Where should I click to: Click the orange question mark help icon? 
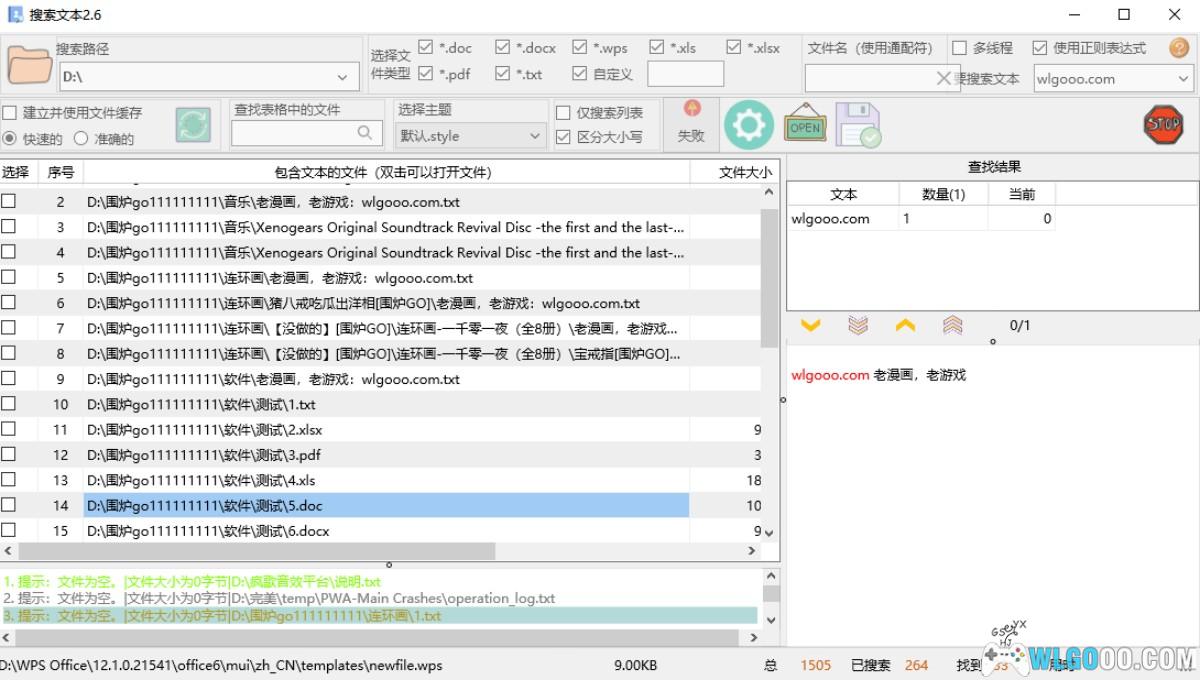[x=1179, y=48]
